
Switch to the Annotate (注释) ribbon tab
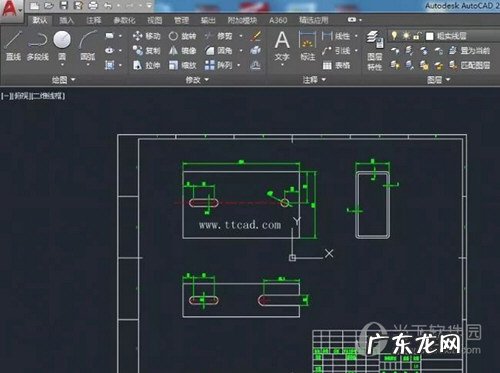[94, 20]
